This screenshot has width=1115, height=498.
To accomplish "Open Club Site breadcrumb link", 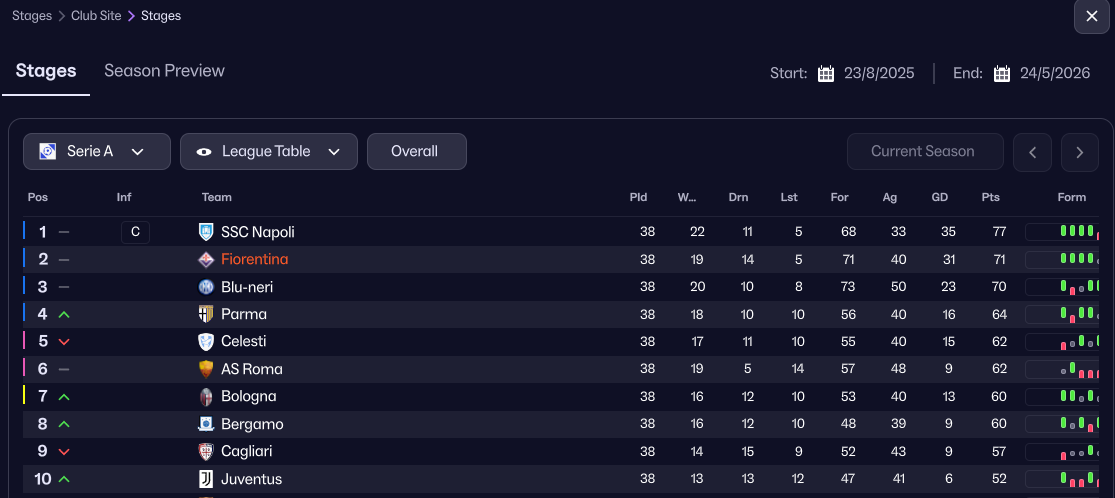I will [96, 16].
